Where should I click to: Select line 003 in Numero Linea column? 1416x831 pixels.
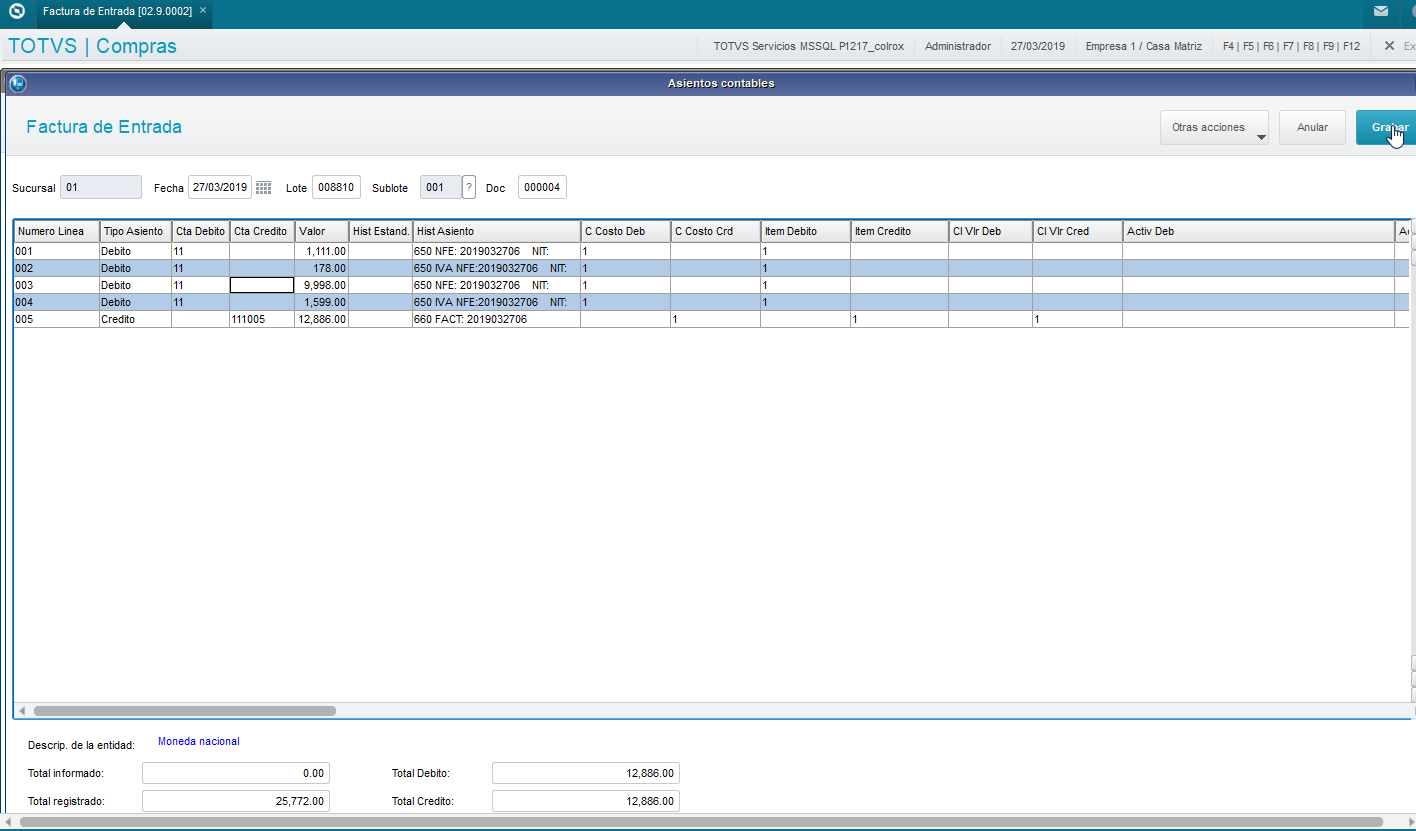click(57, 285)
